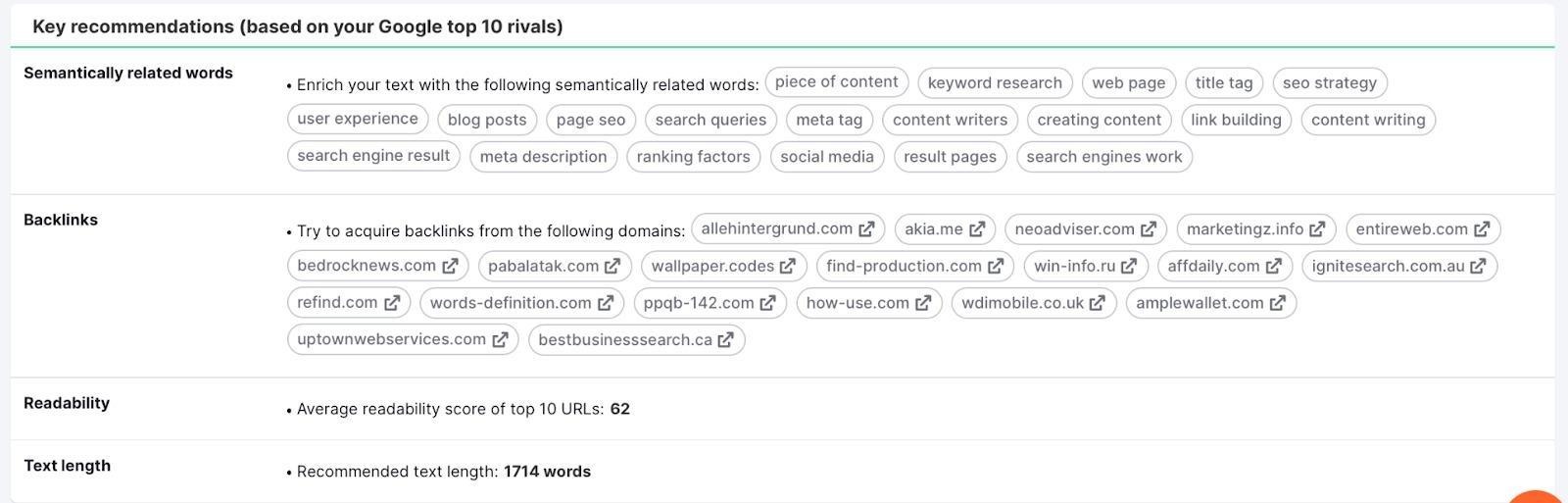Click the 'Key recommendations' heading
This screenshot has height=503, width=1568.
coord(298,26)
